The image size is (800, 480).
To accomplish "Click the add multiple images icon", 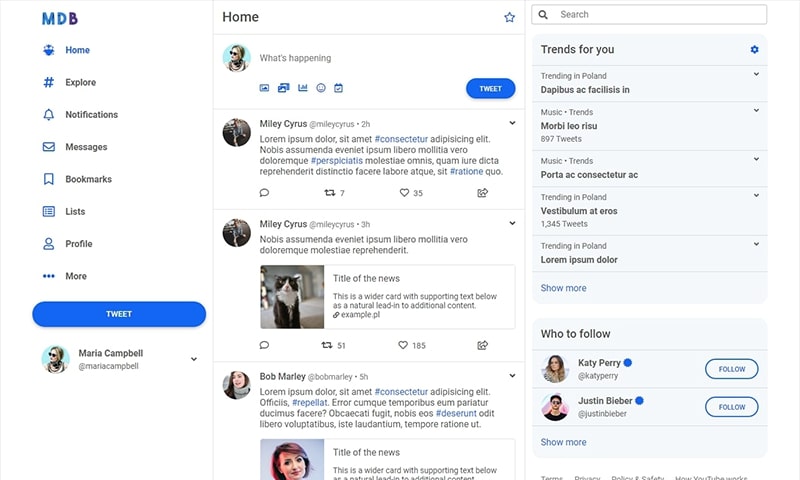I will click(x=284, y=88).
